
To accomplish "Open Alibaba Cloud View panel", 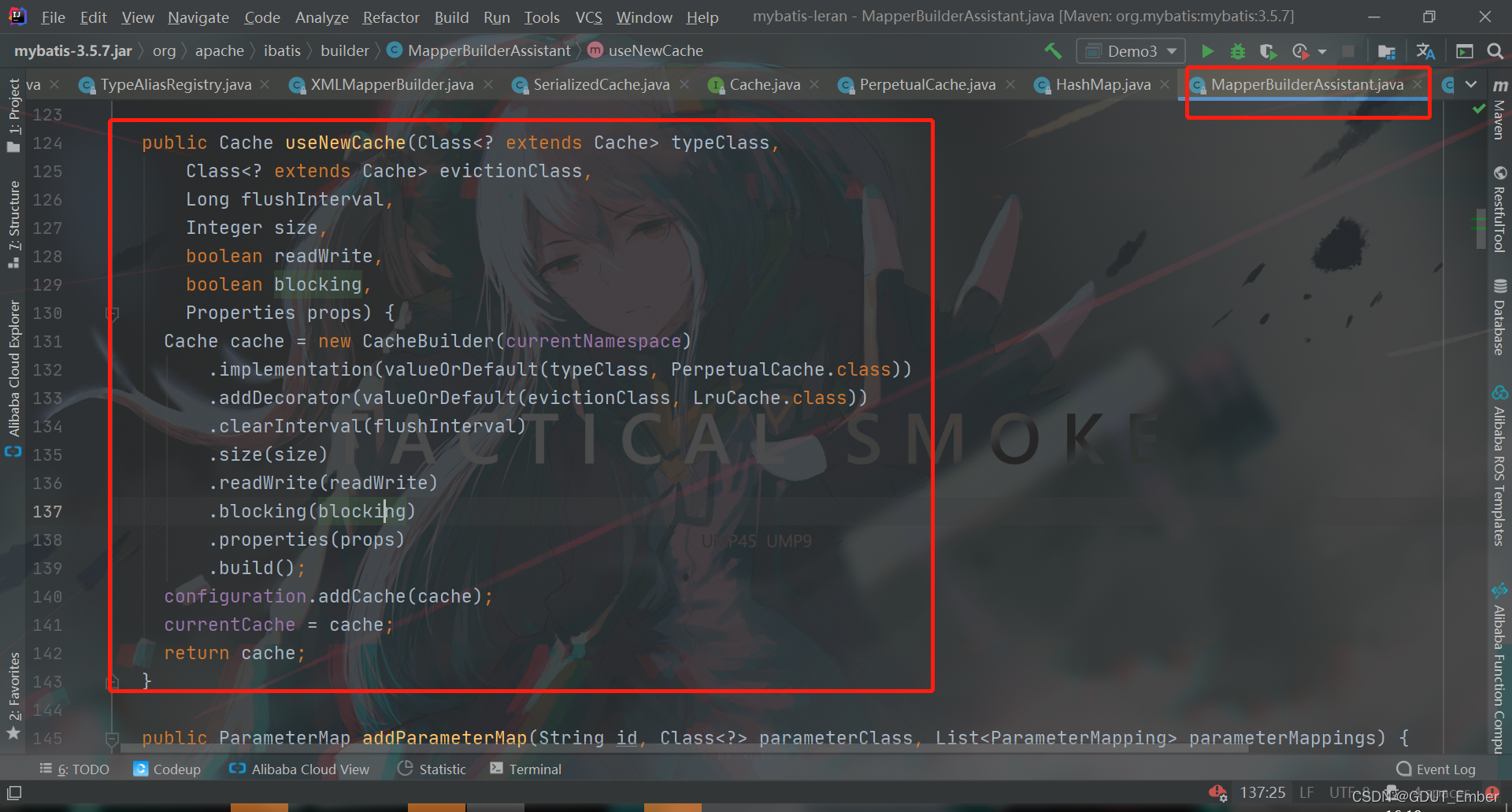I will coord(299,769).
